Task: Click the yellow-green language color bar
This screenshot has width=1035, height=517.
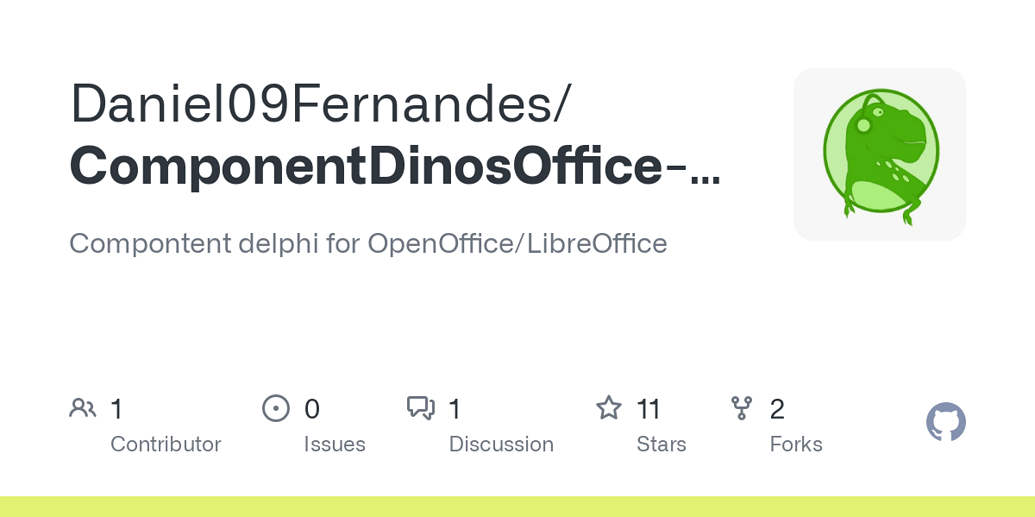Action: (x=518, y=506)
